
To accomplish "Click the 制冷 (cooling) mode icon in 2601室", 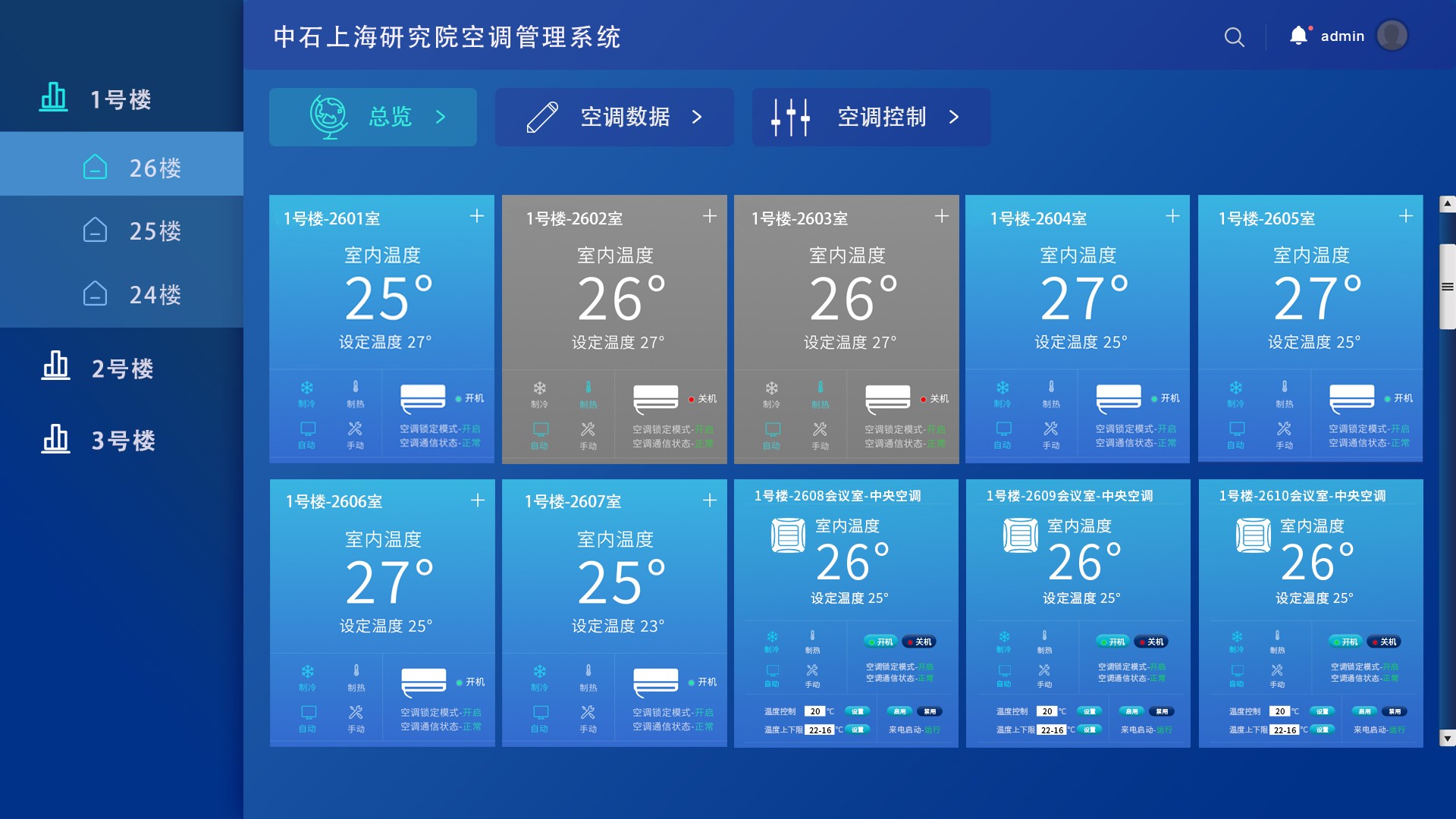I will [308, 391].
